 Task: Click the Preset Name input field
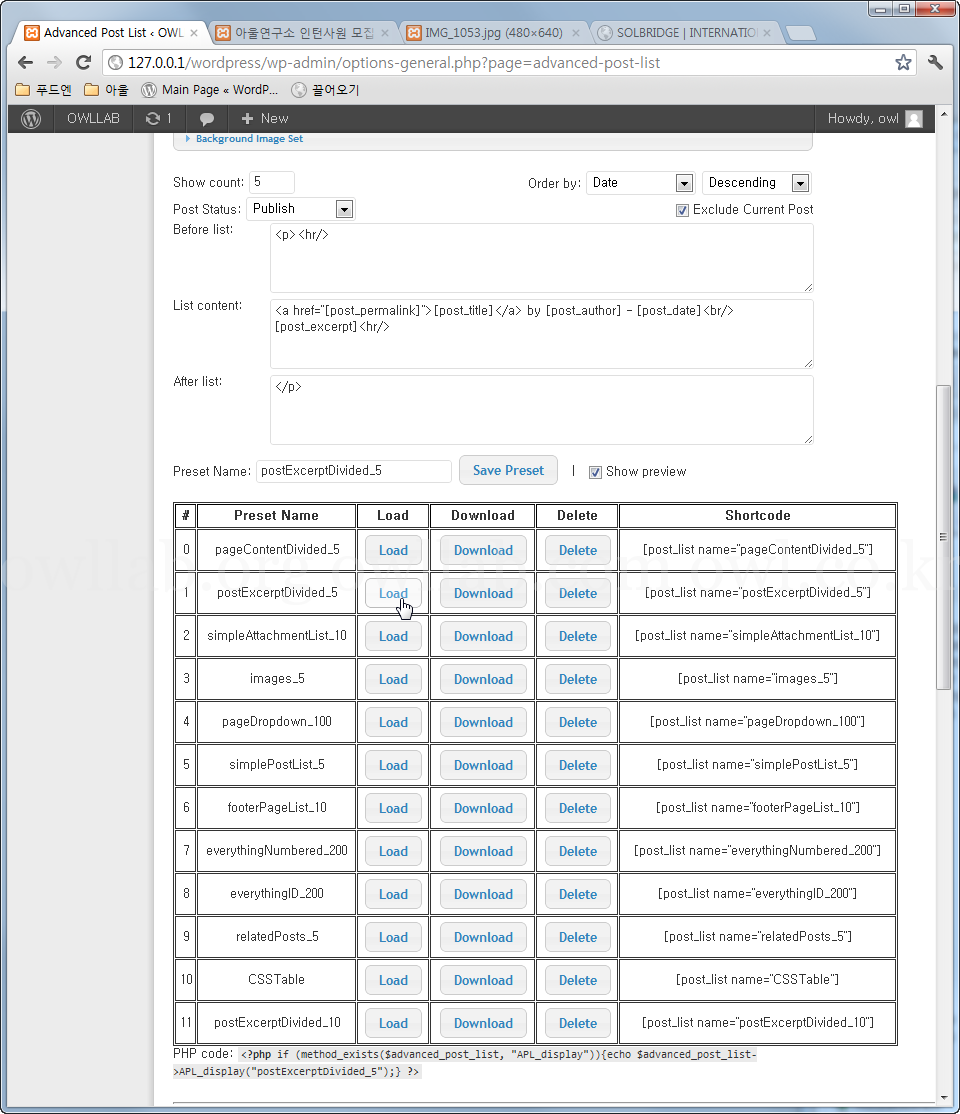[354, 471]
